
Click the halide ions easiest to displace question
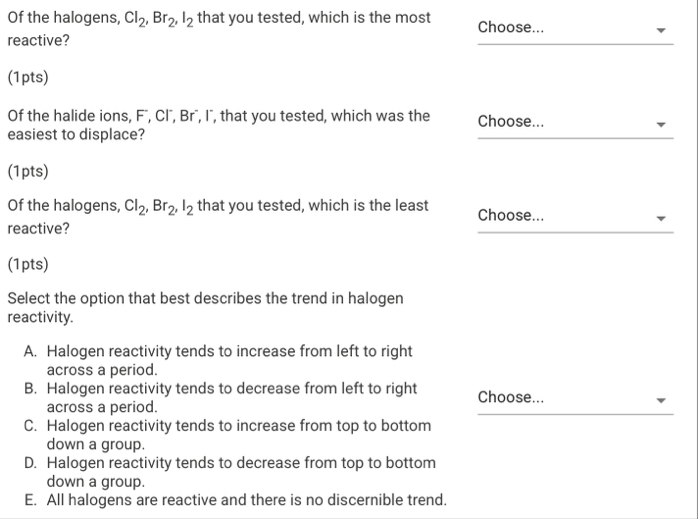coord(219,125)
